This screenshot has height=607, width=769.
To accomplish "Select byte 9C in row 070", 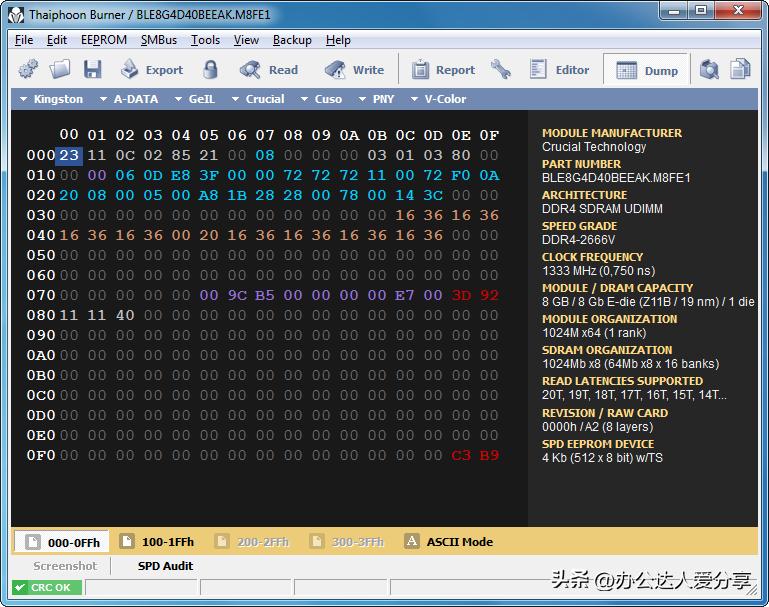I will [x=237, y=295].
